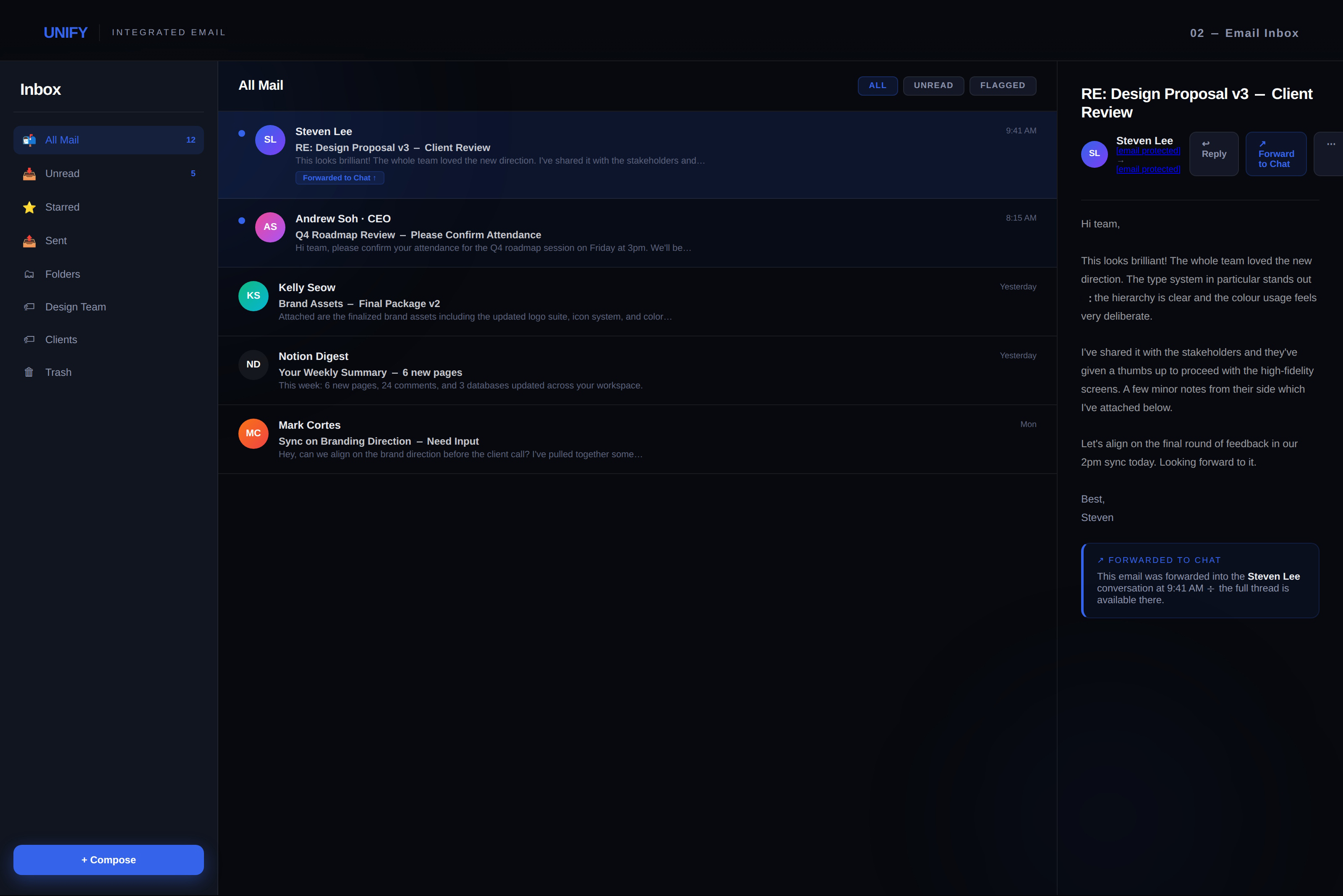Open the RE: Design Proposal v3 email in list
Image resolution: width=1343 pixels, height=896 pixels.
click(637, 155)
